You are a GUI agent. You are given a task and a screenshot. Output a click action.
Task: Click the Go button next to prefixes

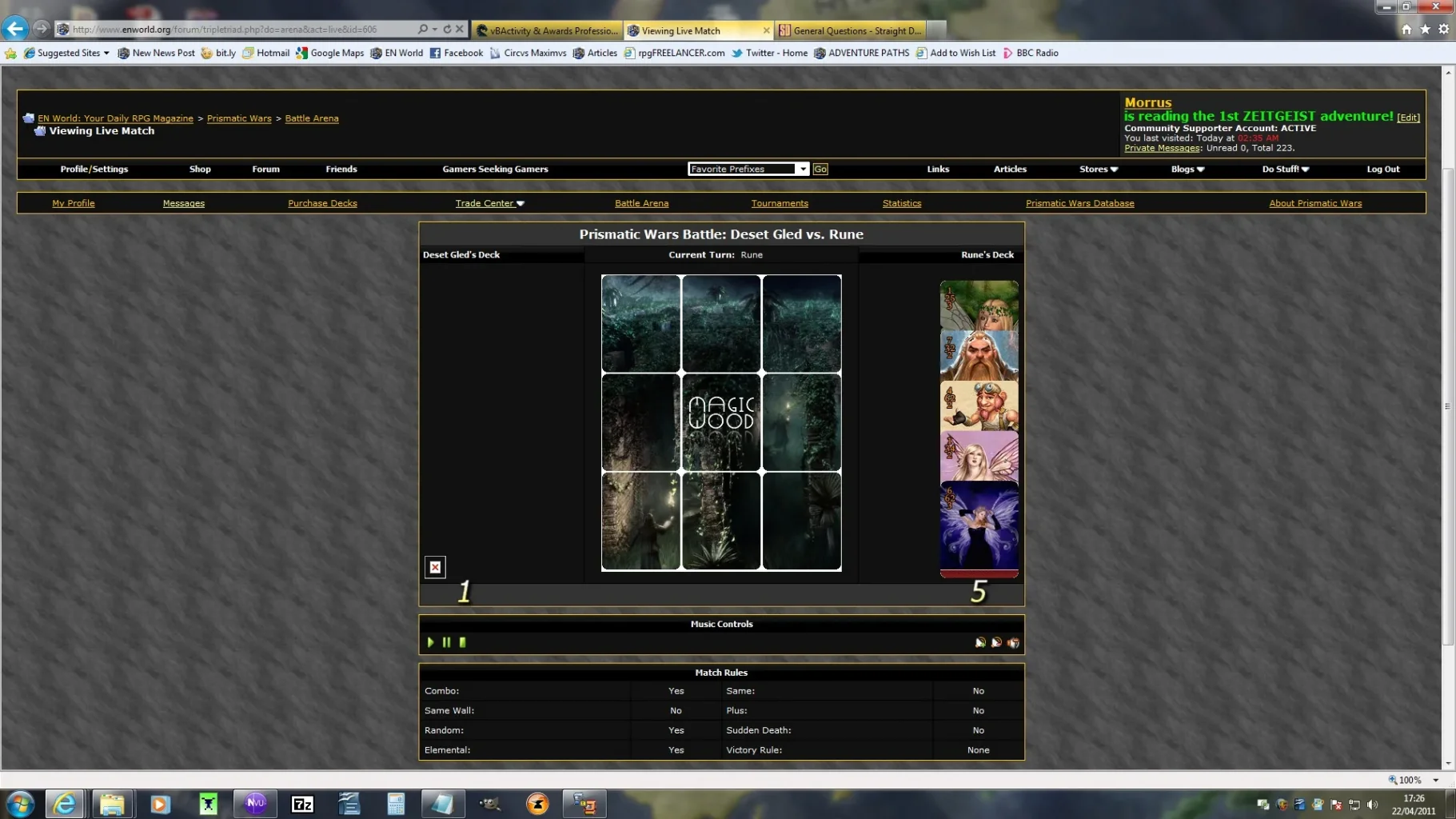point(820,169)
